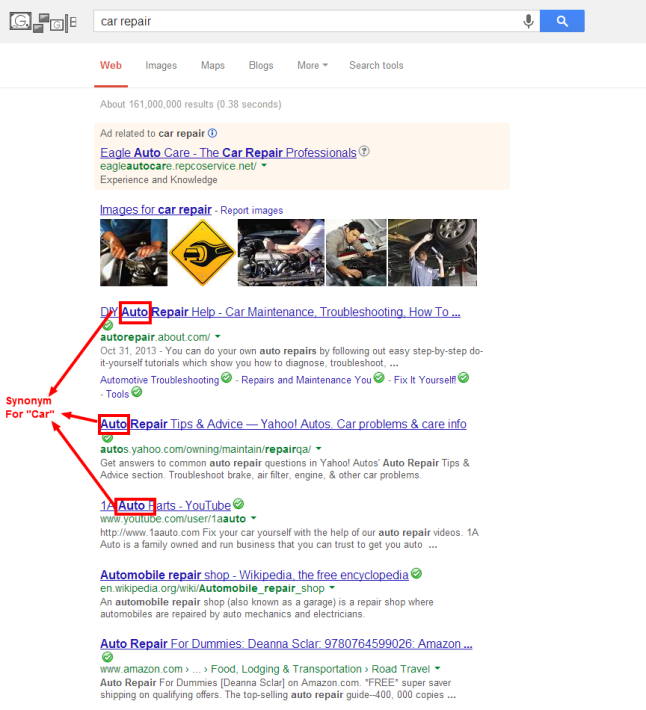Screen dimensions: 646x710
Task: Open the Eagle Auto Care ad link
Action: point(228,153)
